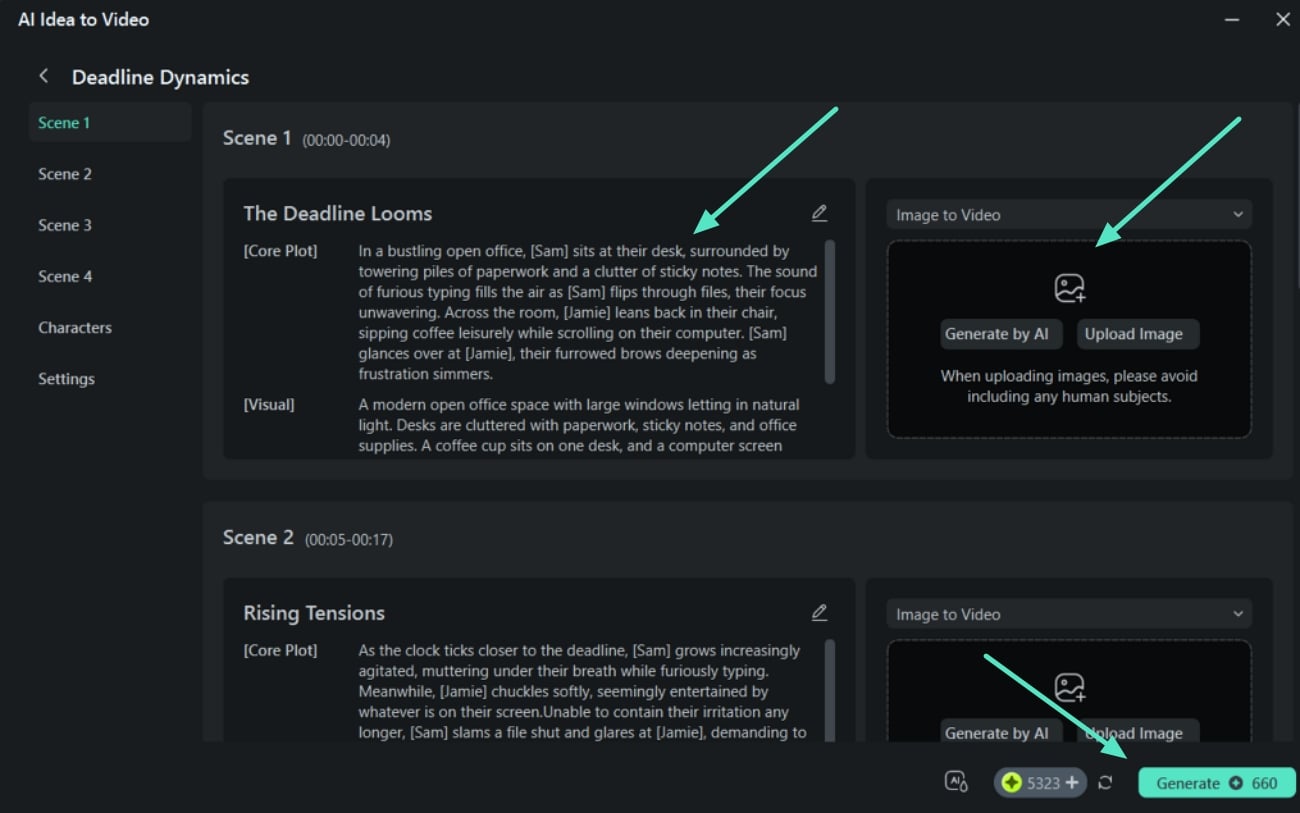Image resolution: width=1300 pixels, height=813 pixels.
Task: Edit the Rising Tensions scene text
Action: click(819, 612)
